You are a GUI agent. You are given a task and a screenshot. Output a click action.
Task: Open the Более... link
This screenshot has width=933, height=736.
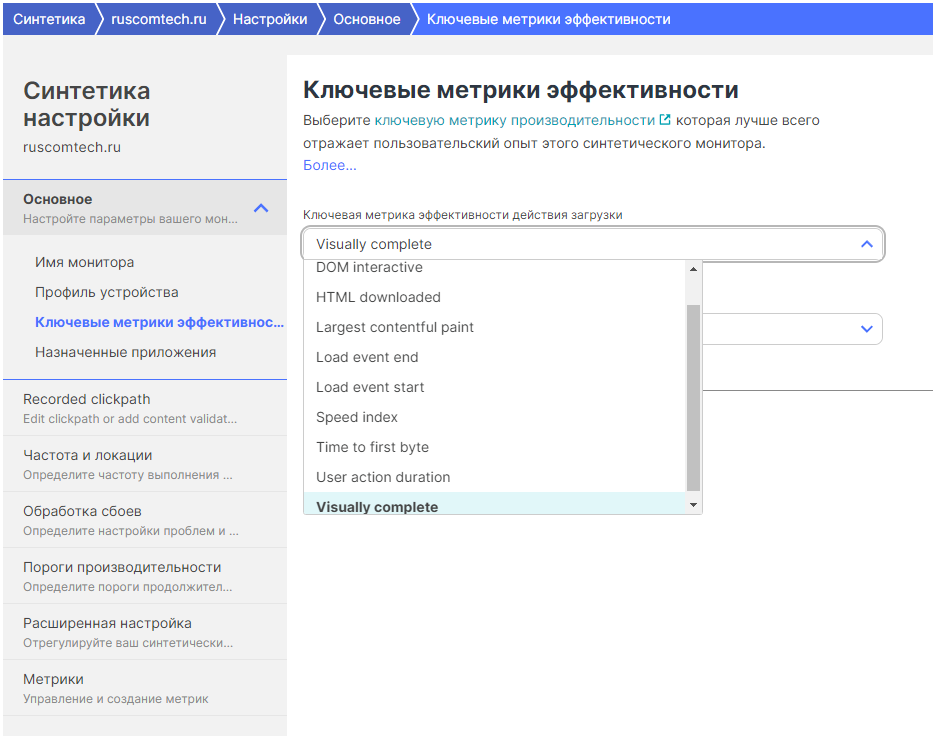point(329,165)
